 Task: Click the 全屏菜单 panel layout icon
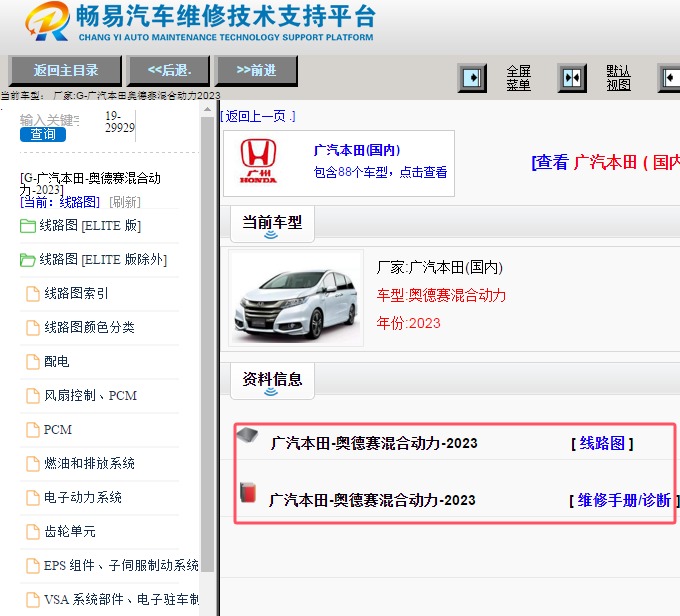(472, 79)
